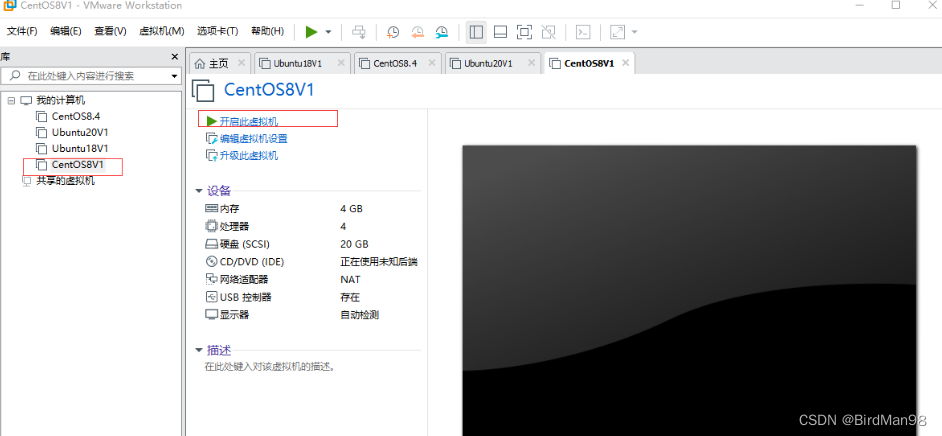Viewport: 942px width, 436px height.
Task: Toggle the library sidebar view icon
Action: (476, 32)
